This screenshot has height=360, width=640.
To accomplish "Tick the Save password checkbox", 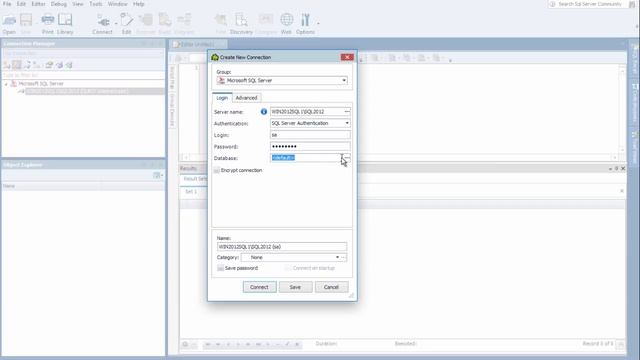I will pyautogui.click(x=220, y=268).
